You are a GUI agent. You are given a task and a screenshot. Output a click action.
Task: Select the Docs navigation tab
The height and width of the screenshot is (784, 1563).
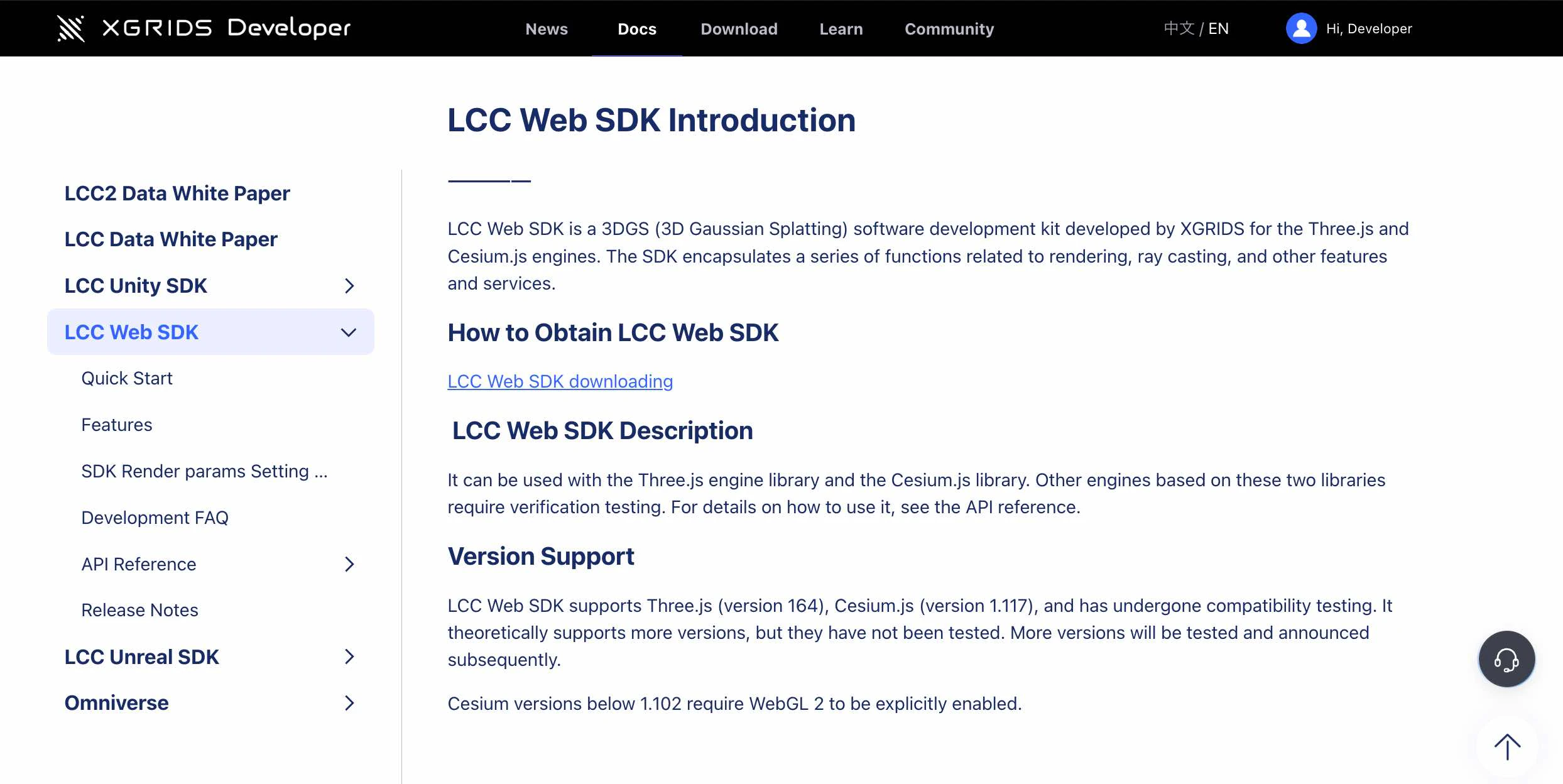(x=637, y=29)
